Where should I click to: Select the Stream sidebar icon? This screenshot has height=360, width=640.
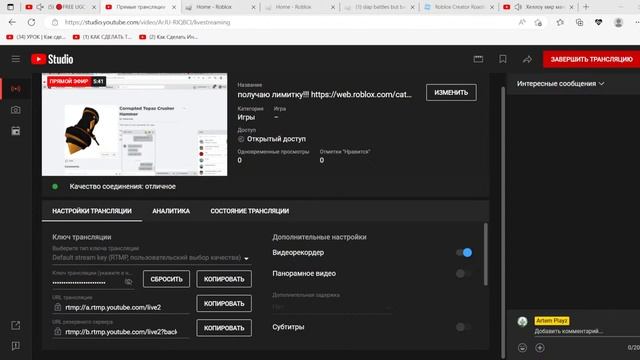tap(16, 89)
